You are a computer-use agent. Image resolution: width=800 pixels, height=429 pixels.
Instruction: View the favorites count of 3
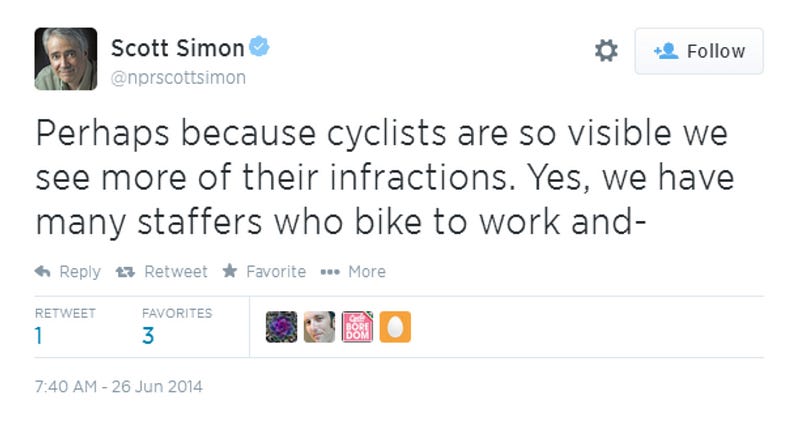(148, 336)
